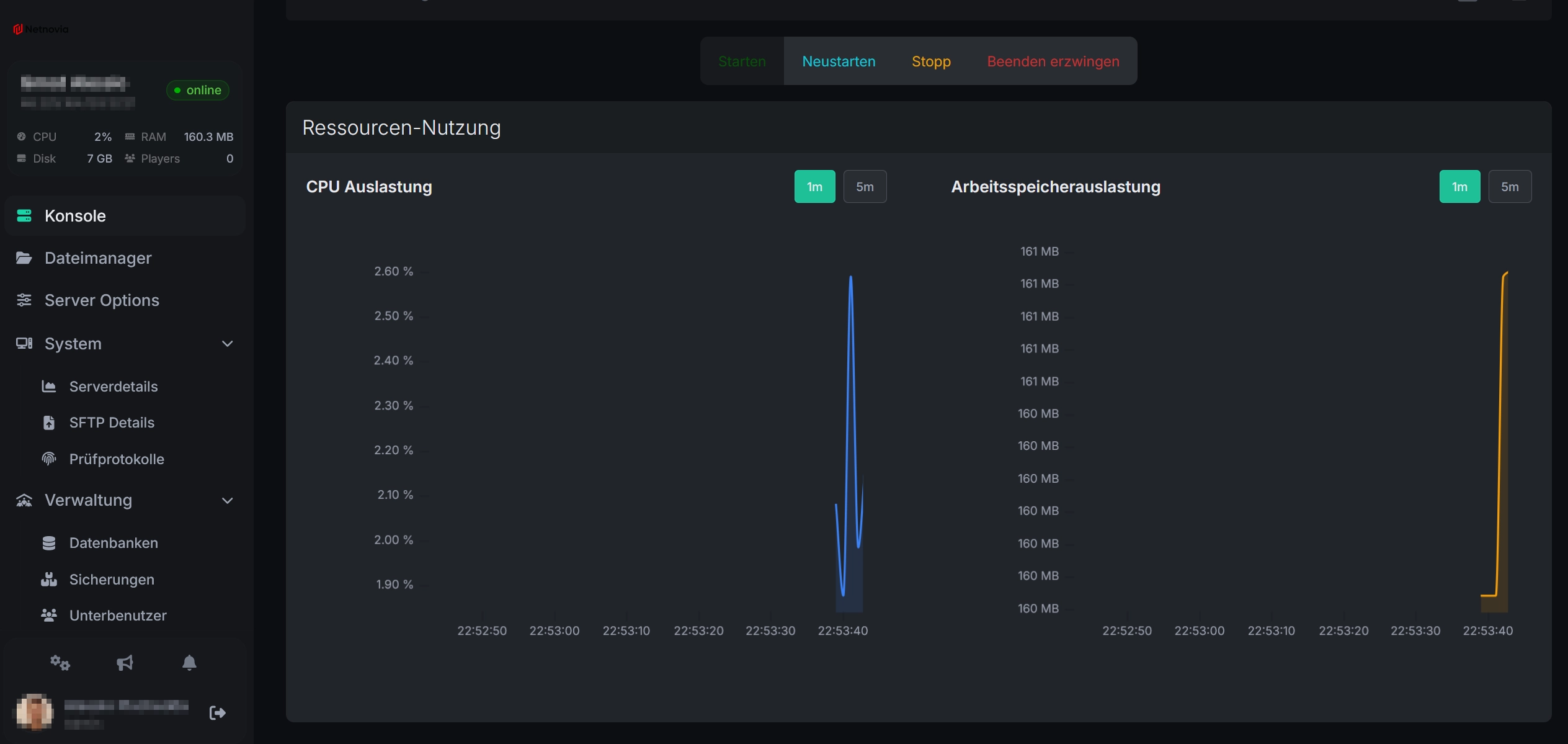
Task: Open SFTP Details page
Action: [x=112, y=423]
